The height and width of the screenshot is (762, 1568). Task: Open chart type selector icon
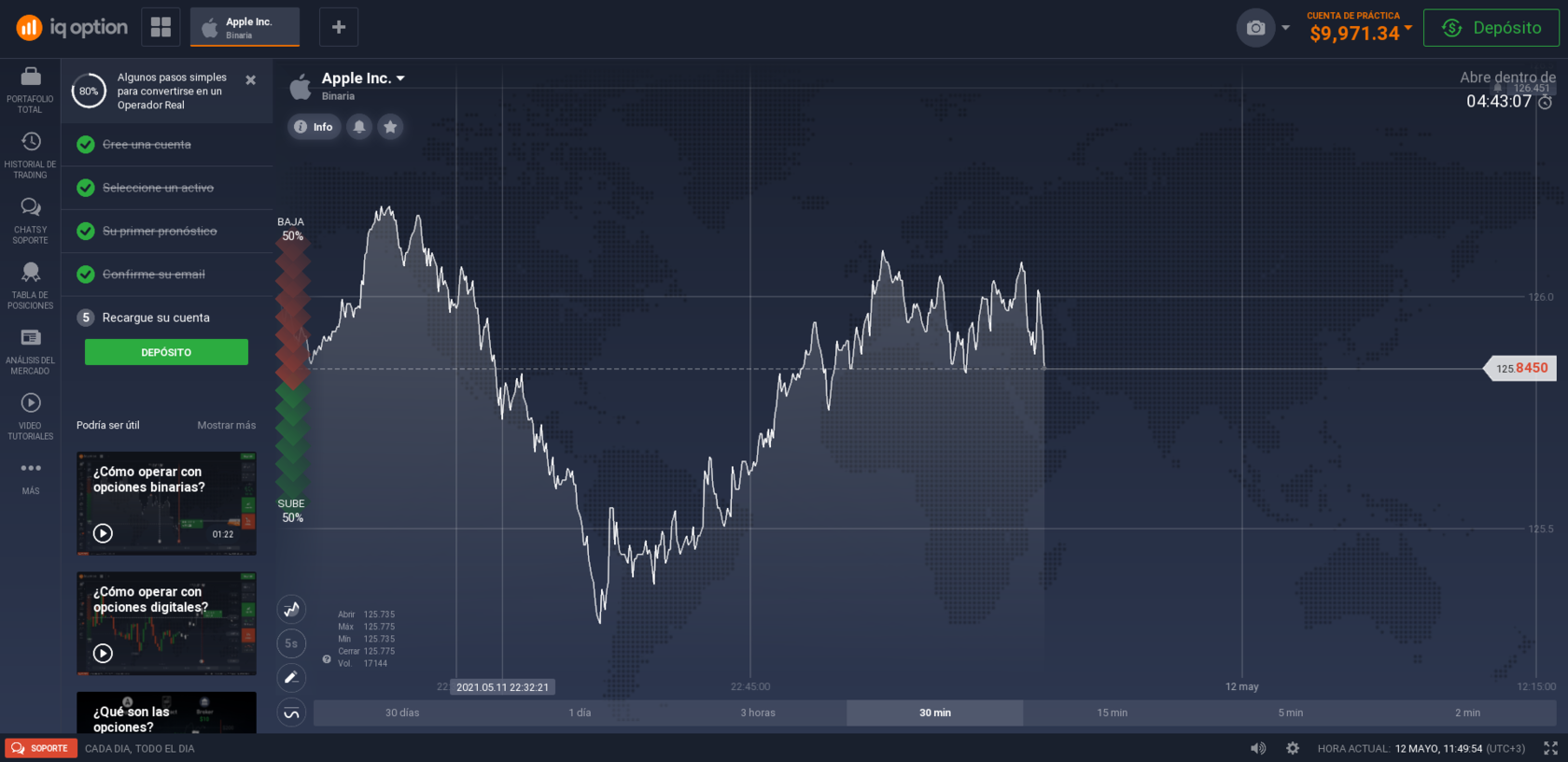(x=291, y=610)
